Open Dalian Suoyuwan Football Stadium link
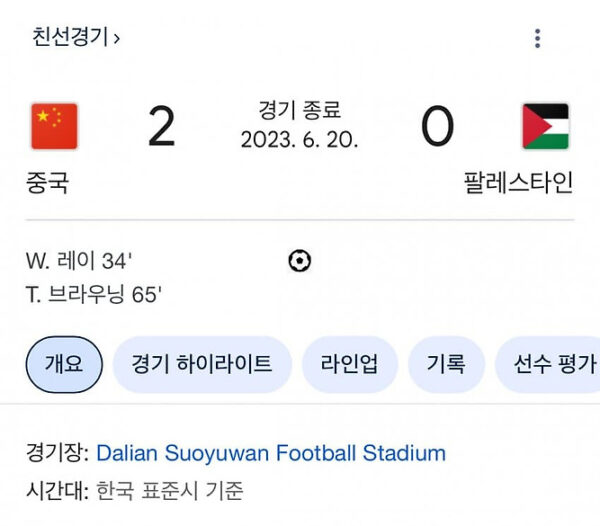 pyautogui.click(x=270, y=453)
